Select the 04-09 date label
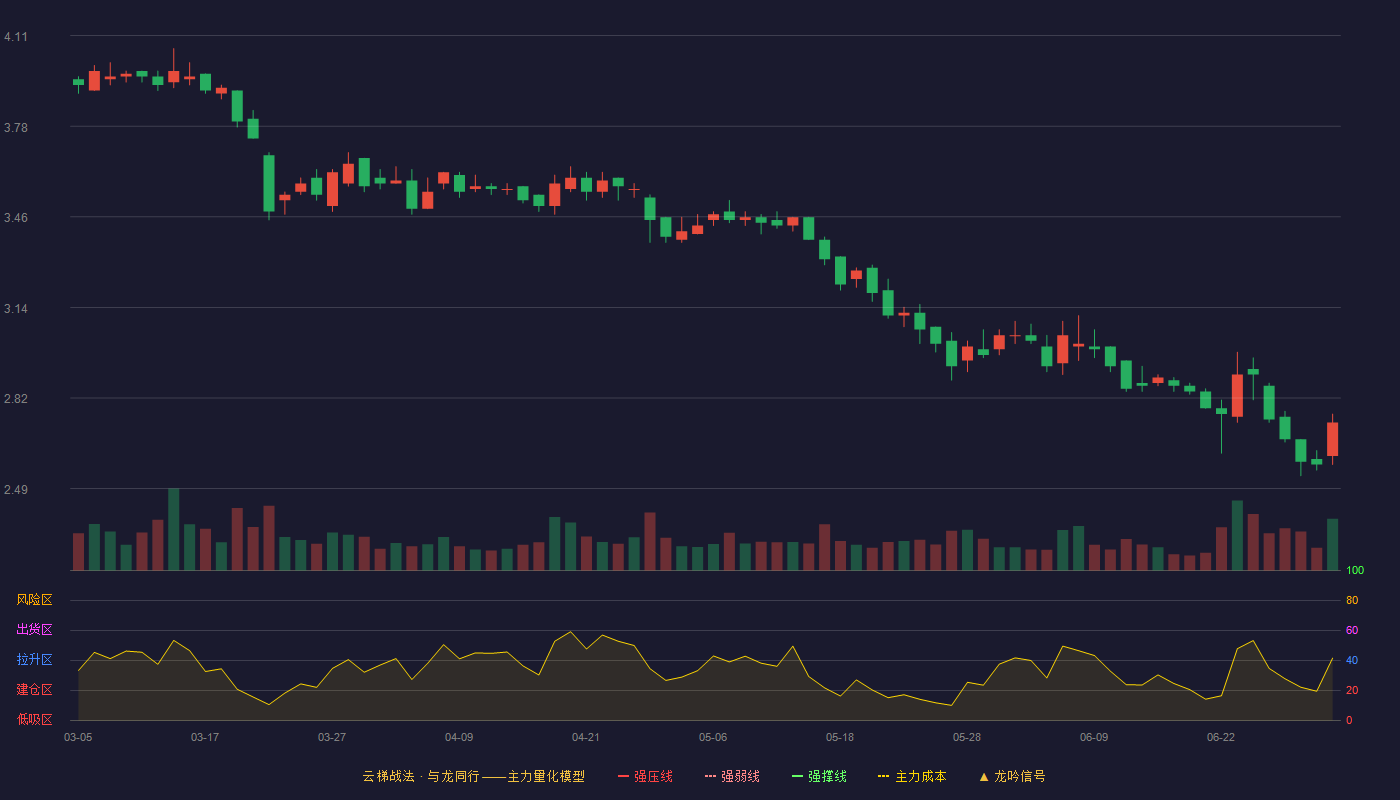1400x800 pixels. coord(459,737)
